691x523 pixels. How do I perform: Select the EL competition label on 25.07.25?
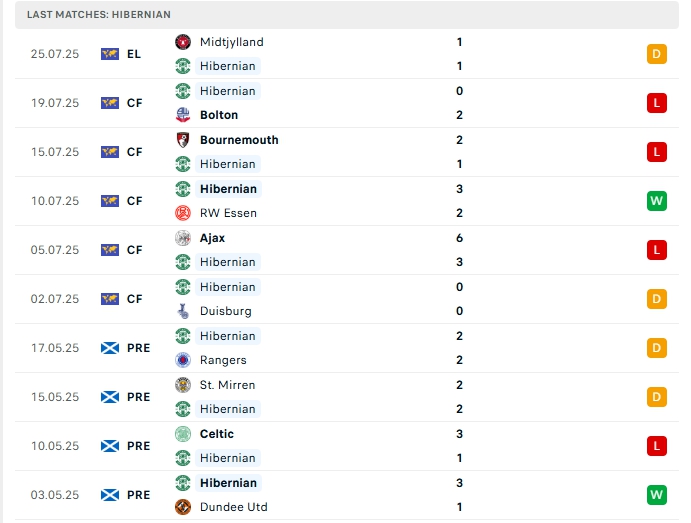pyautogui.click(x=134, y=54)
